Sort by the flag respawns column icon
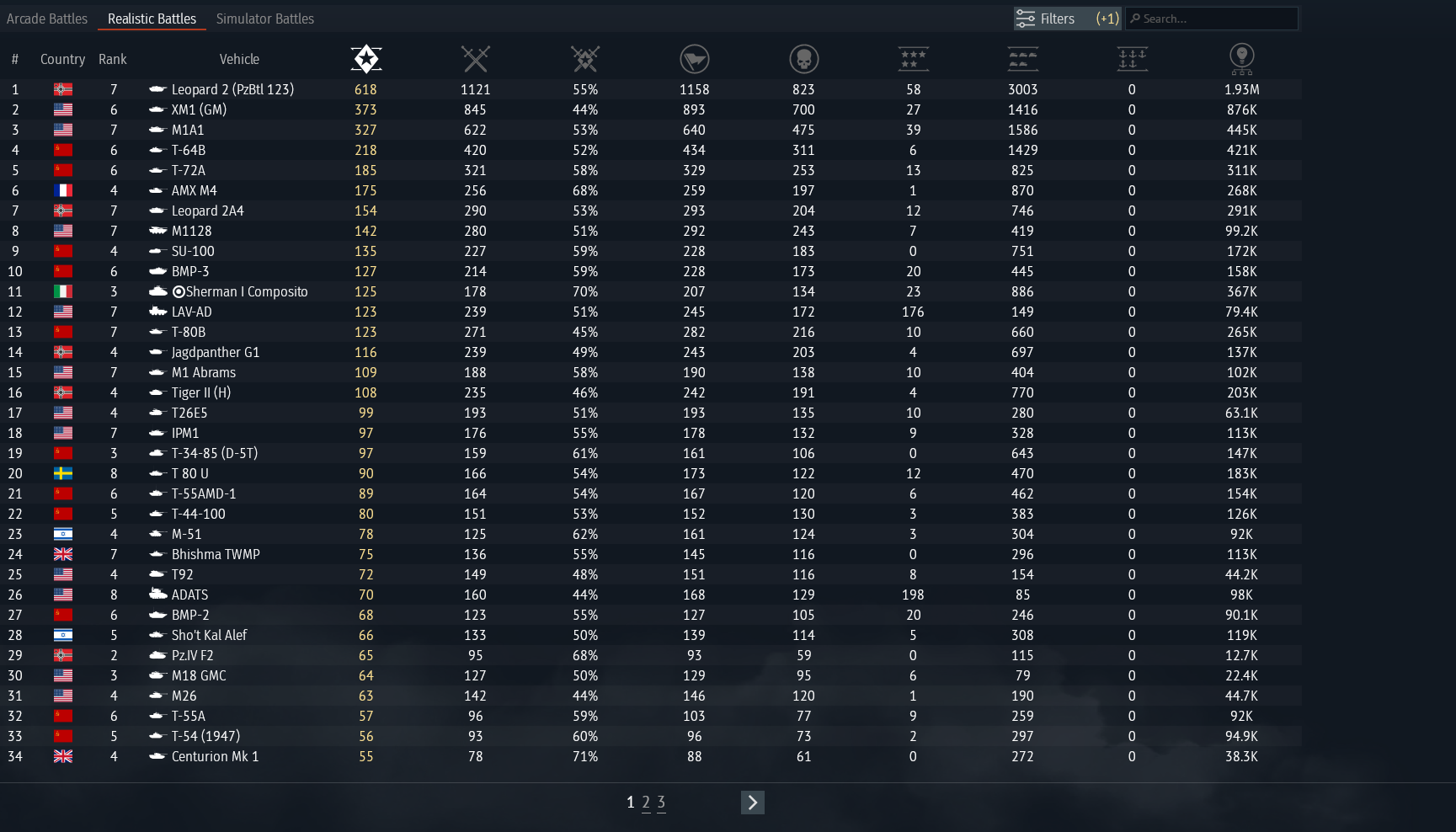1456x832 pixels. (694, 59)
